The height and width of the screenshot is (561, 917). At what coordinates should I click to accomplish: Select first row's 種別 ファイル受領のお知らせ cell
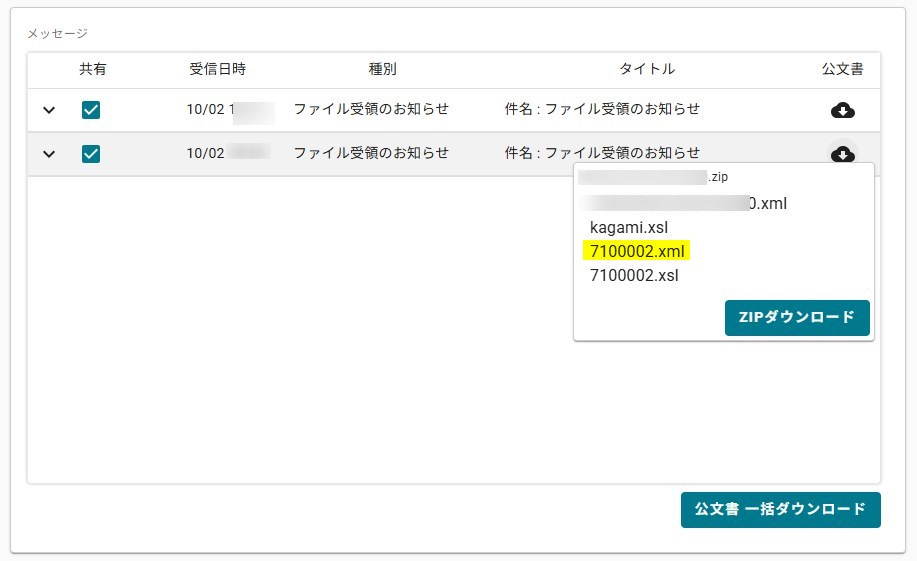tap(371, 109)
